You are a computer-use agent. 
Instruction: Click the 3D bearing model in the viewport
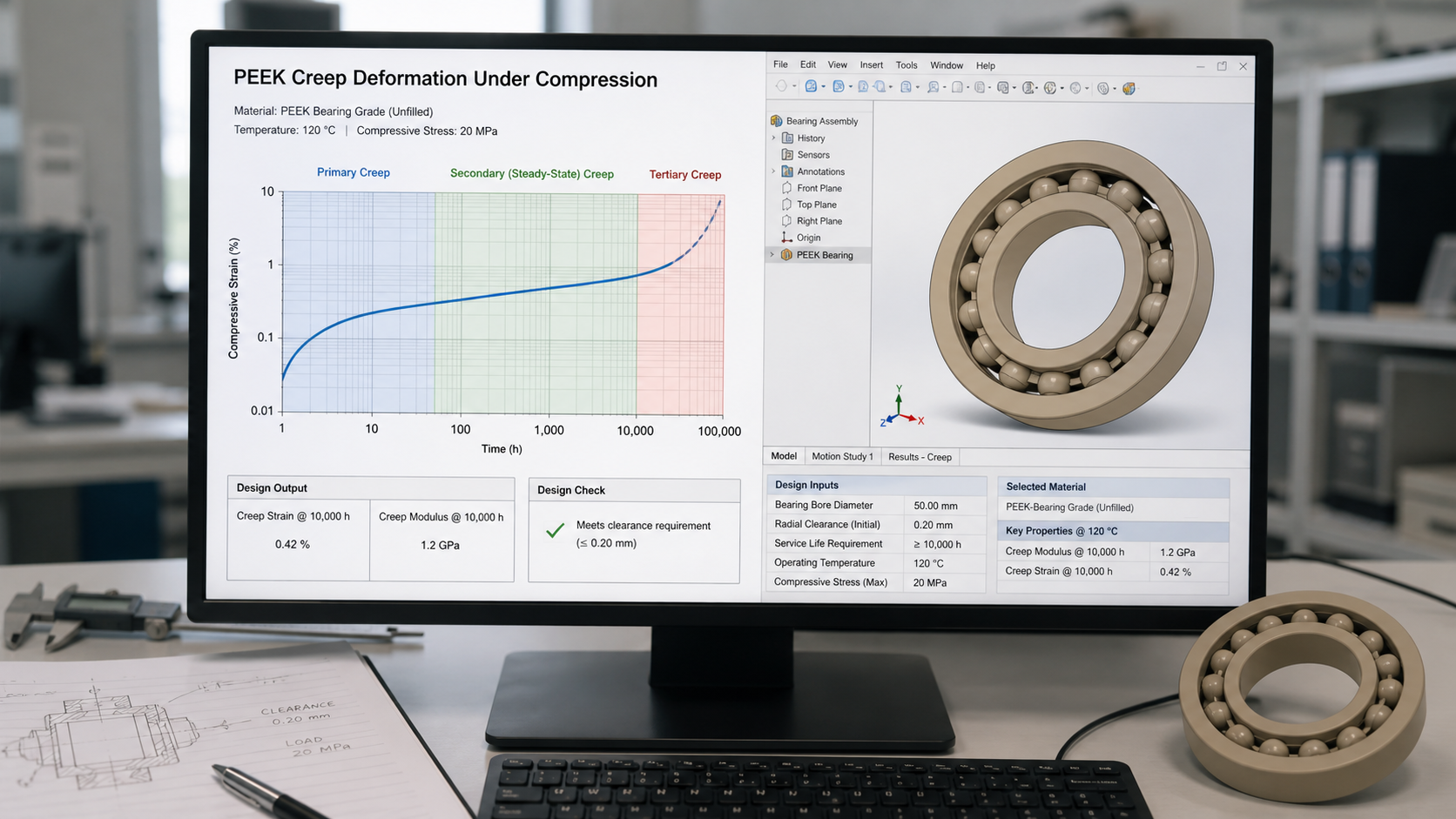(x=1071, y=284)
